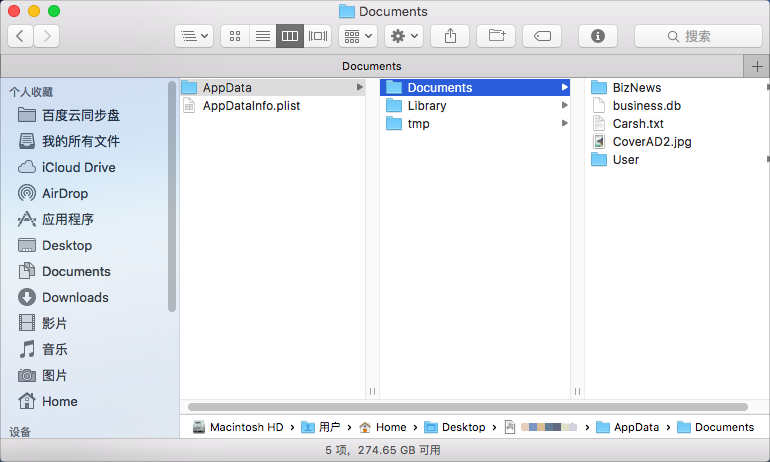
Task: Focus the 搜索 search field
Action: [x=698, y=36]
